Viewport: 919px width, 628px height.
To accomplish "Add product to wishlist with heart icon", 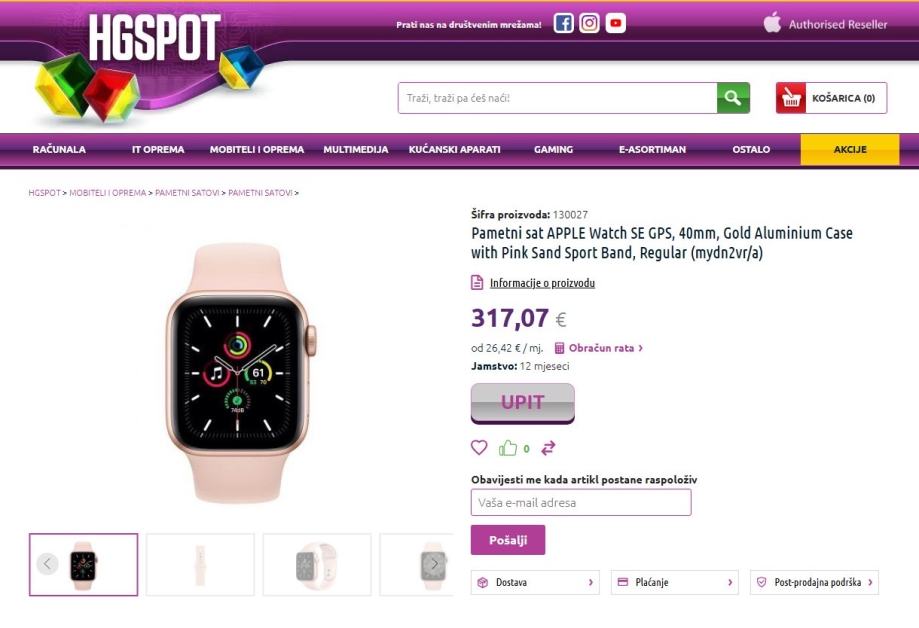I will click(x=479, y=448).
